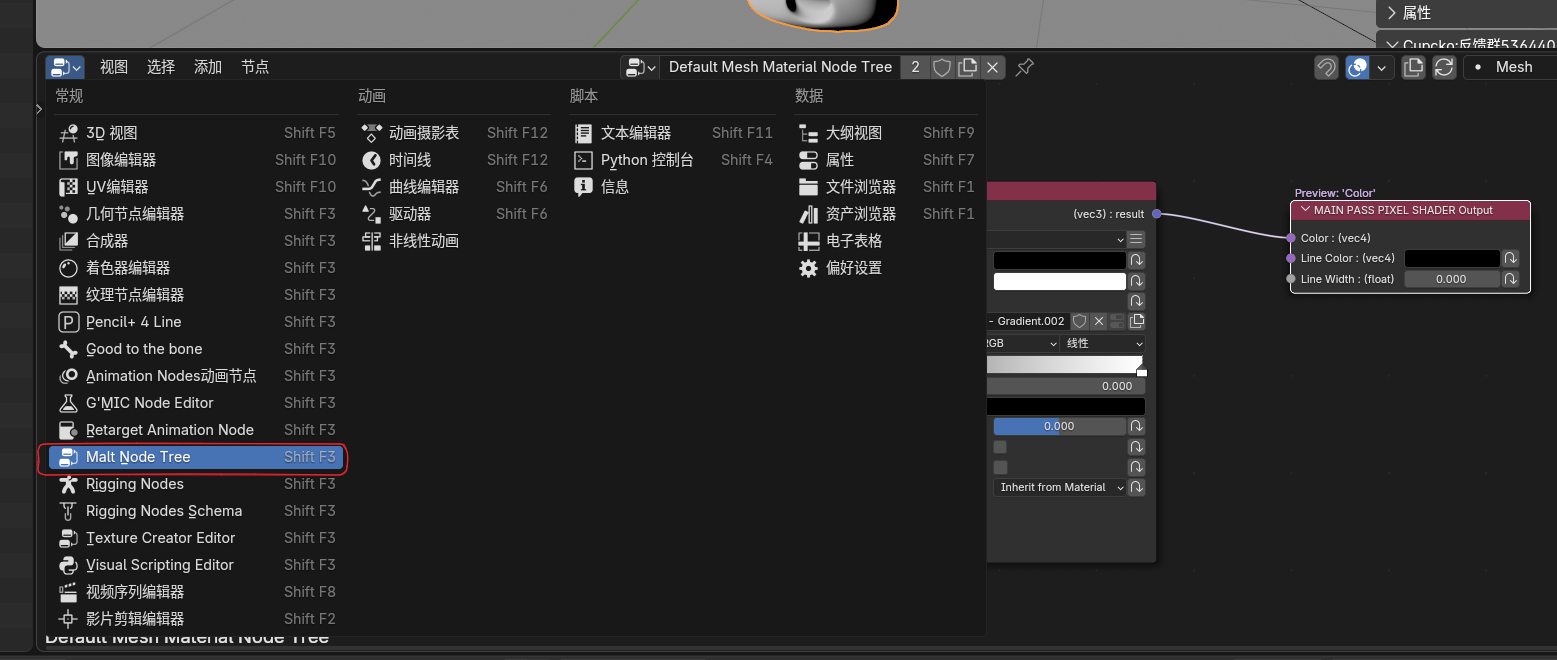Open the 3D 视图 editor type
Screen dimensions: 1557x660
[111, 133]
